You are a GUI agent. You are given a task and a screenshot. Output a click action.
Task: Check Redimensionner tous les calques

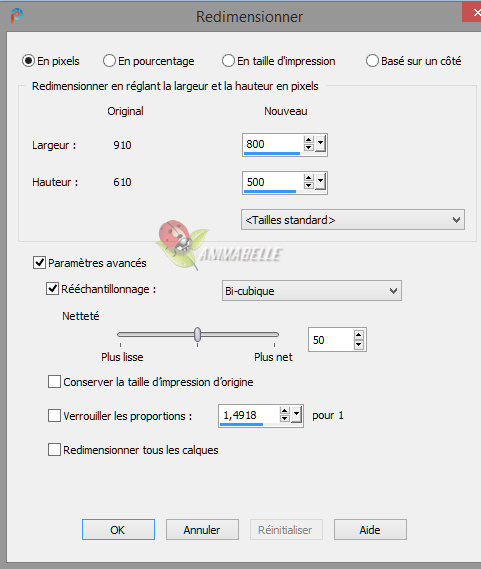tap(54, 450)
